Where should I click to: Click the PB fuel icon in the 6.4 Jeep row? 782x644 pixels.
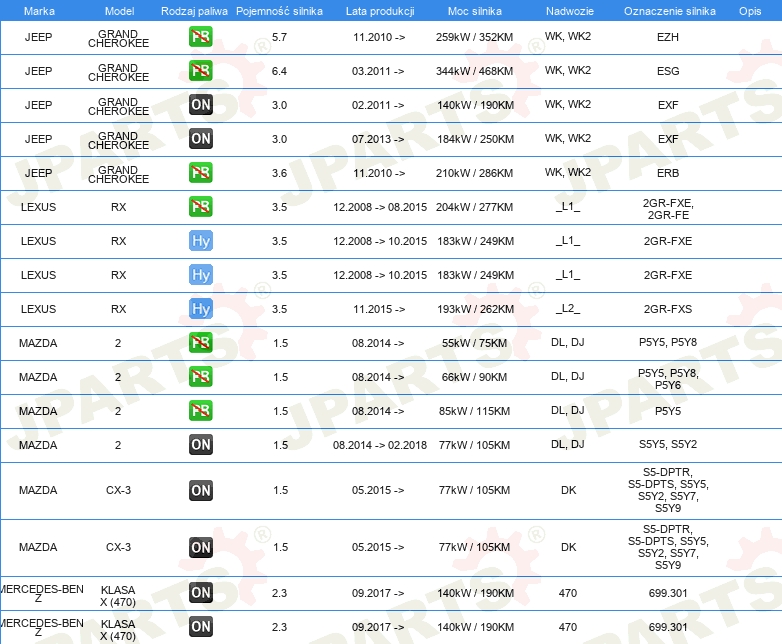point(201,71)
